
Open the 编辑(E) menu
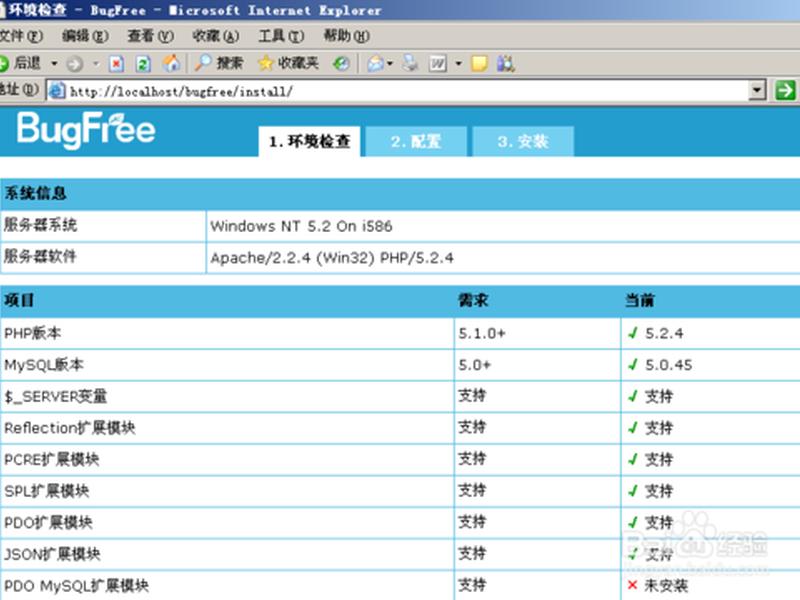tap(85, 36)
